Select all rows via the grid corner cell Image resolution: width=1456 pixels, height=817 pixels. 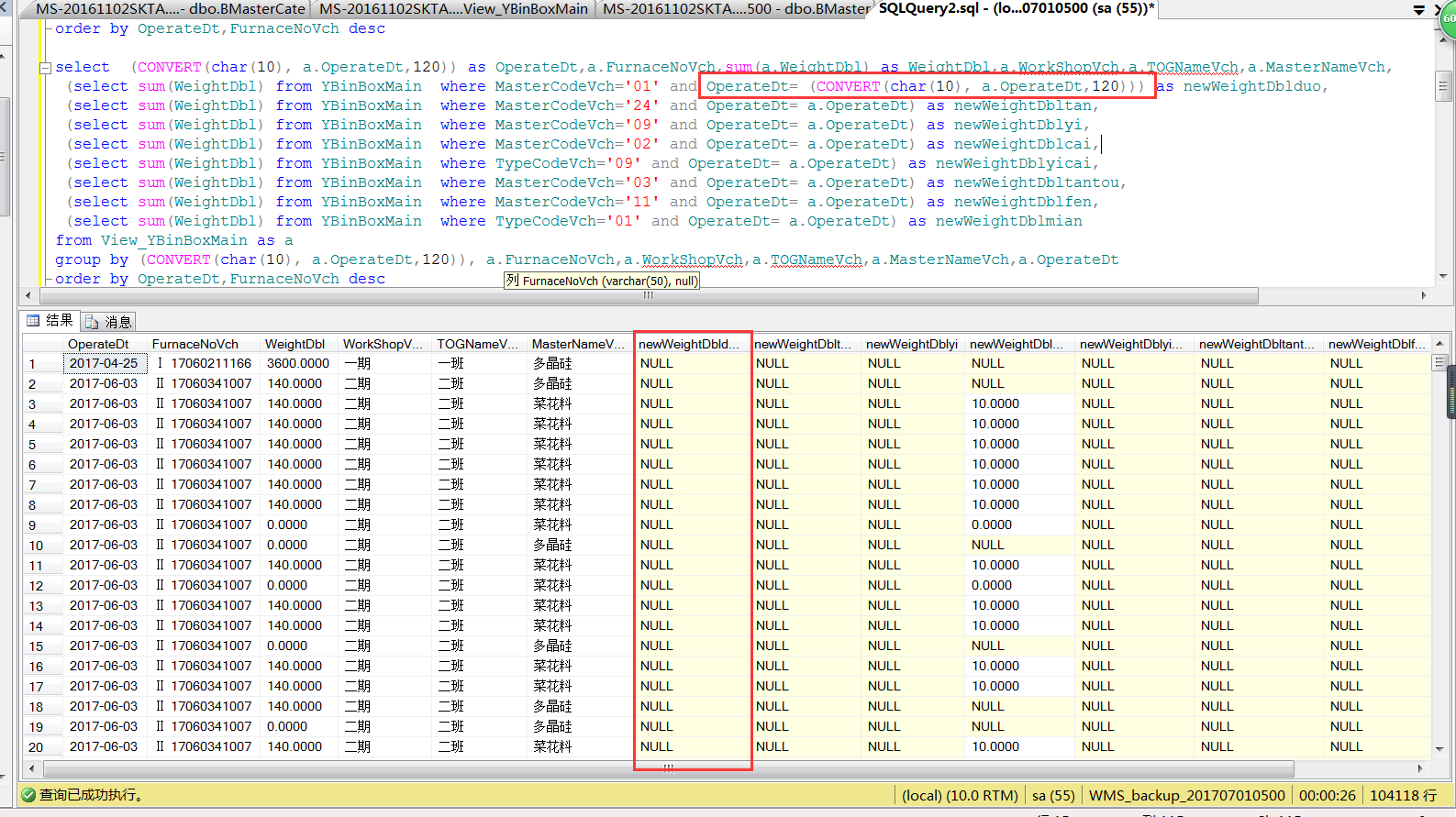pos(43,344)
